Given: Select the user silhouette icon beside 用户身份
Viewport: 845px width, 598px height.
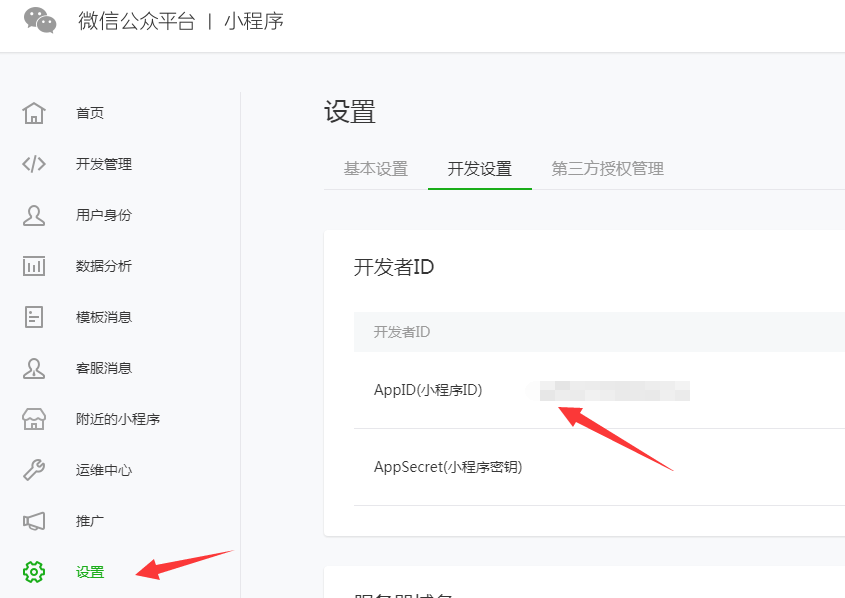Looking at the screenshot, I should point(34,215).
